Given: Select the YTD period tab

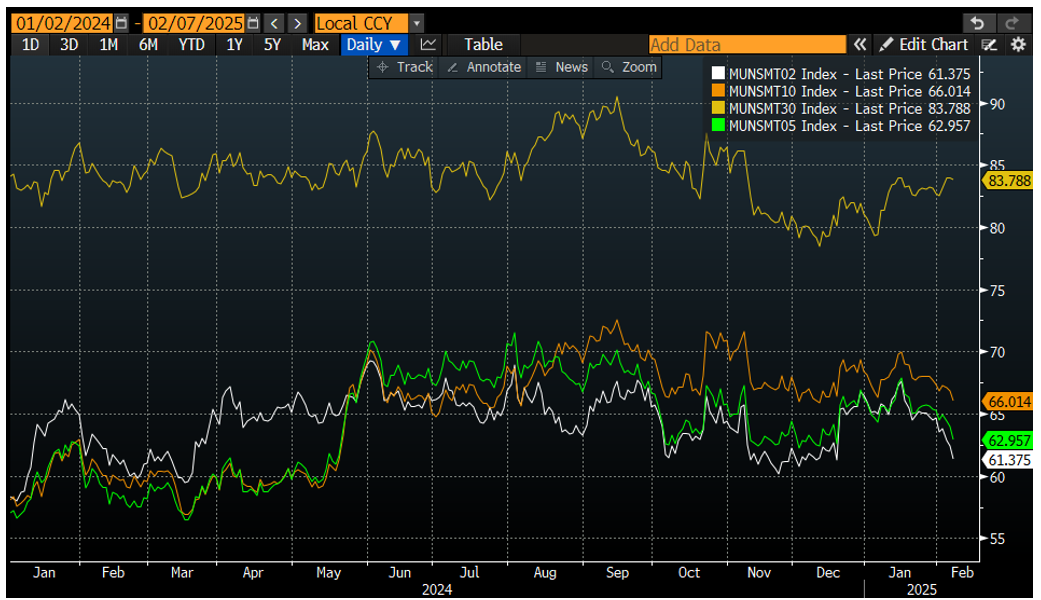Looking at the screenshot, I should click(x=191, y=44).
